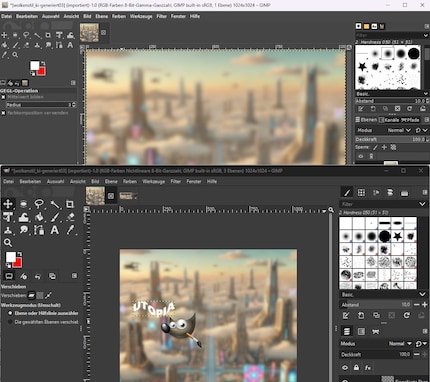Create a new brush in lower window panel
The image size is (430, 382).
pyautogui.click(x=361, y=315)
